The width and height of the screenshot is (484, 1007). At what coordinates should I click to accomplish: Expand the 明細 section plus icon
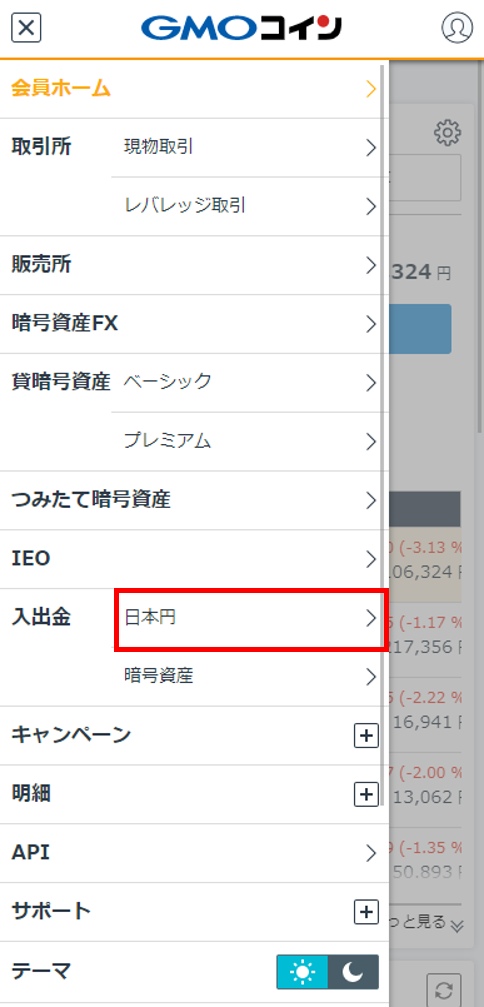coord(366,795)
